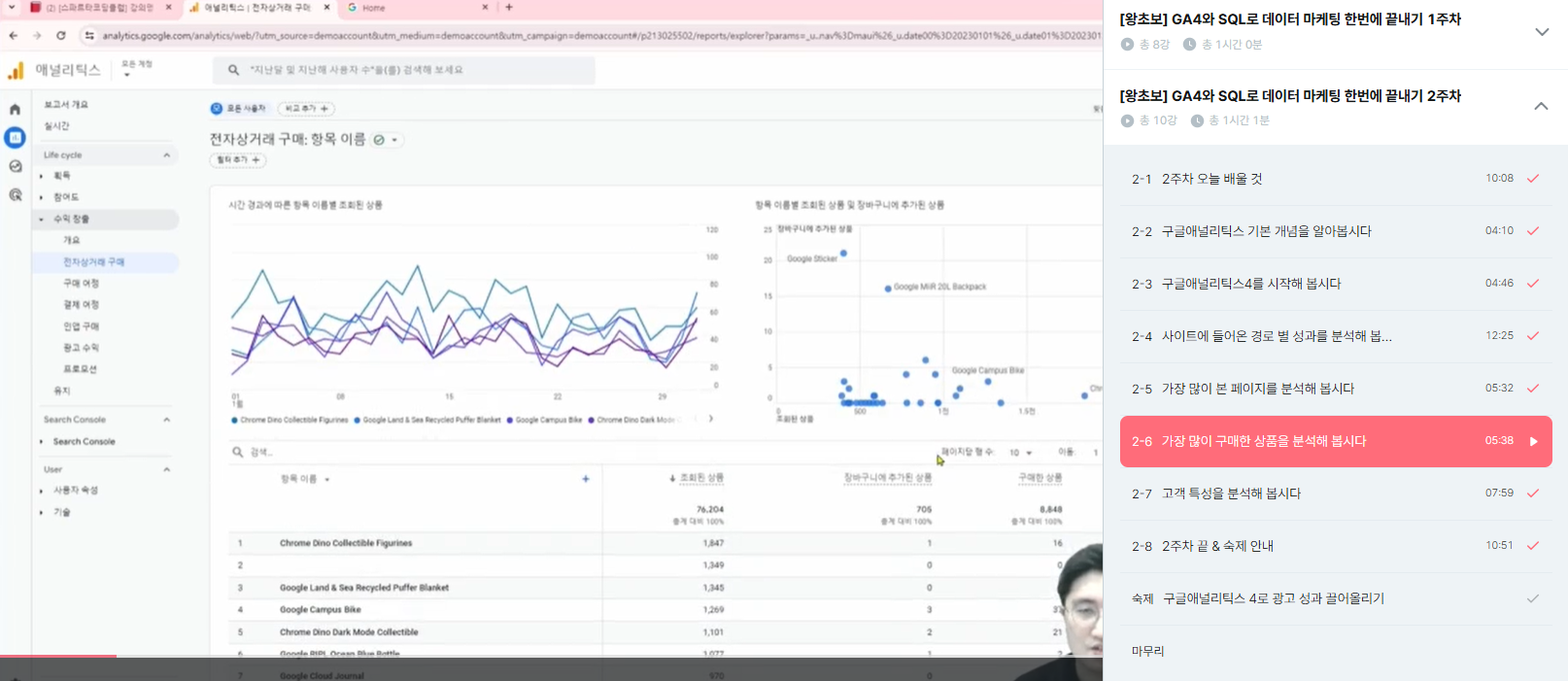Toggle the completion check for lesson 2-8
The width and height of the screenshot is (1568, 681).
[x=1533, y=545]
